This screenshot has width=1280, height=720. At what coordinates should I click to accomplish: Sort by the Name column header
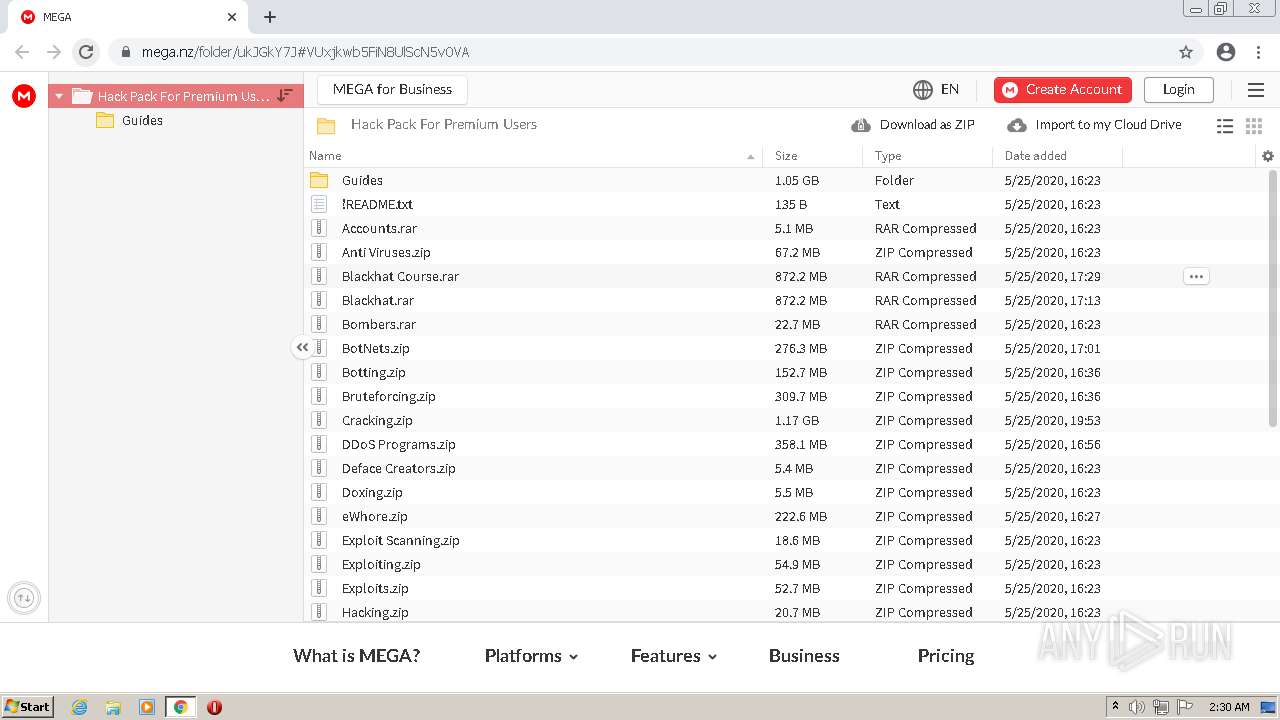pyautogui.click(x=325, y=156)
